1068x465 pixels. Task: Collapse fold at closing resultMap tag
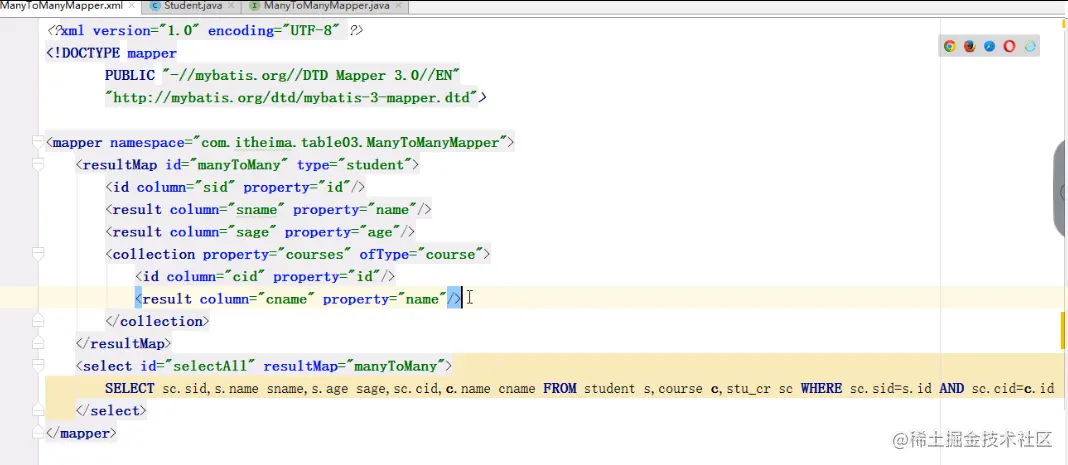[38, 343]
